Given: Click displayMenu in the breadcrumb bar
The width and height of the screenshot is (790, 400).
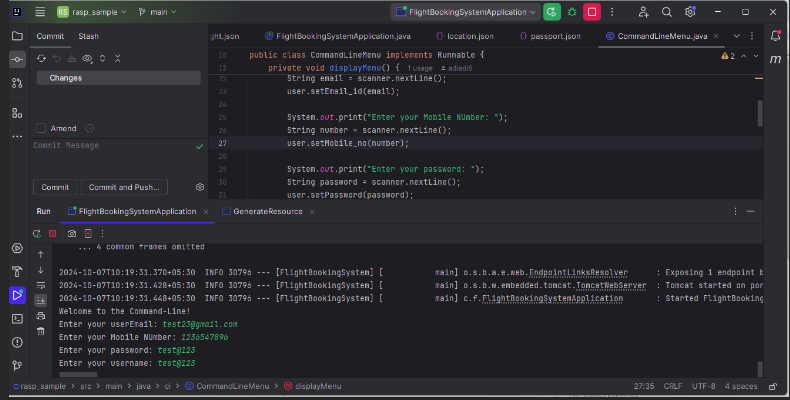Looking at the screenshot, I should (312, 386).
